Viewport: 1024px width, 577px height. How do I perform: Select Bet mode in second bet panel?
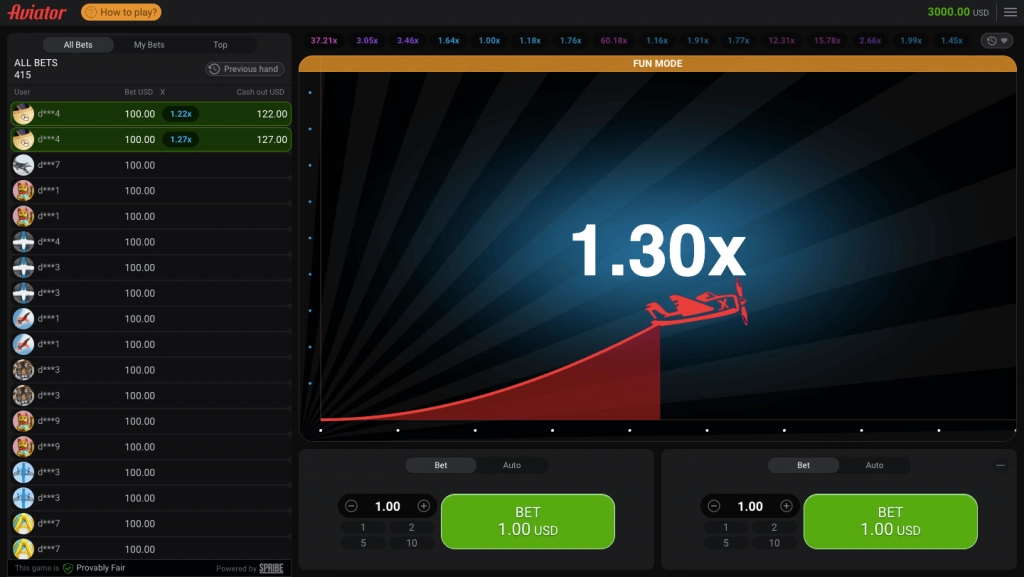pyautogui.click(x=803, y=465)
